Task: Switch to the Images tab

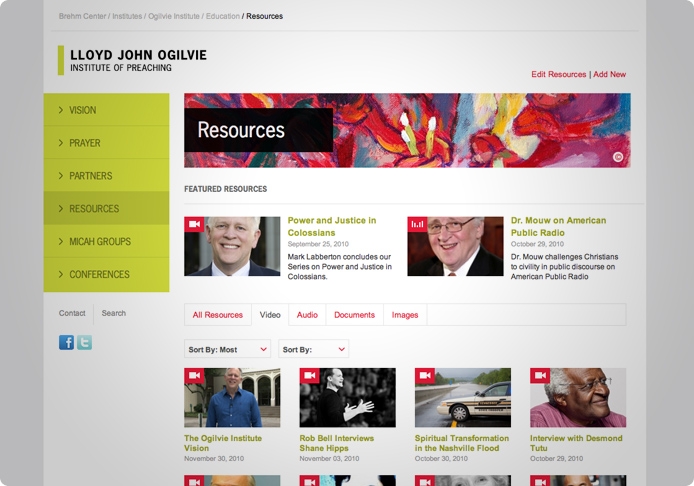Action: pos(405,315)
